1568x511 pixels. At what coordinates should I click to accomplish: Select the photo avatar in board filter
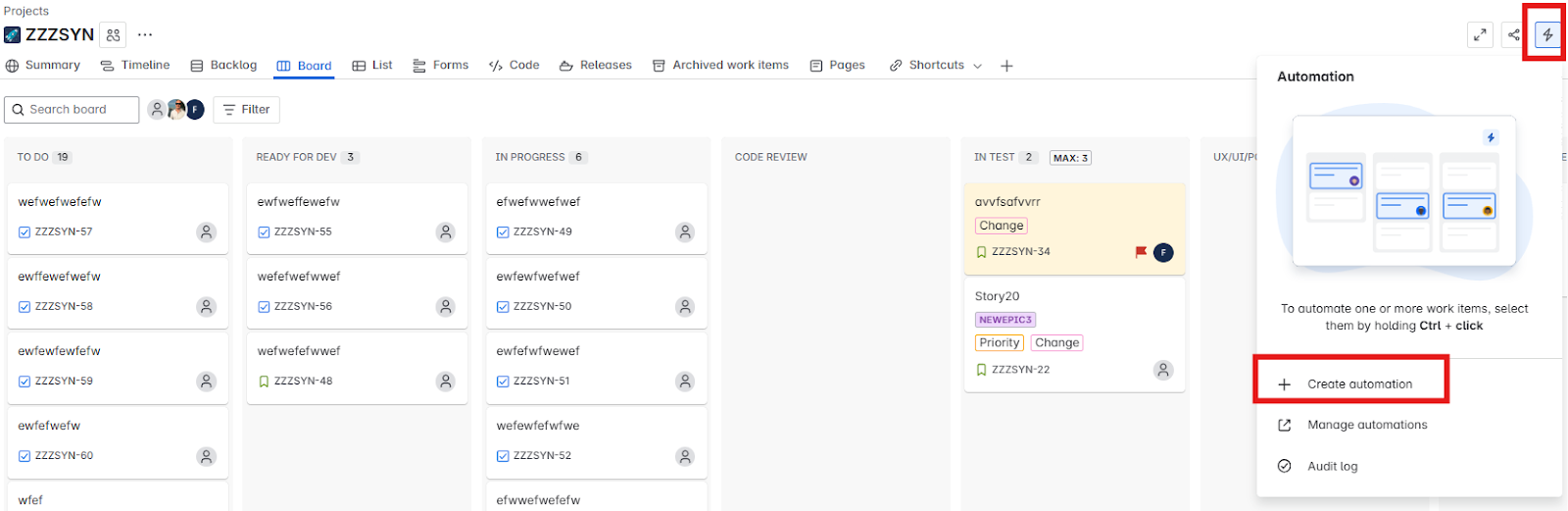176,109
